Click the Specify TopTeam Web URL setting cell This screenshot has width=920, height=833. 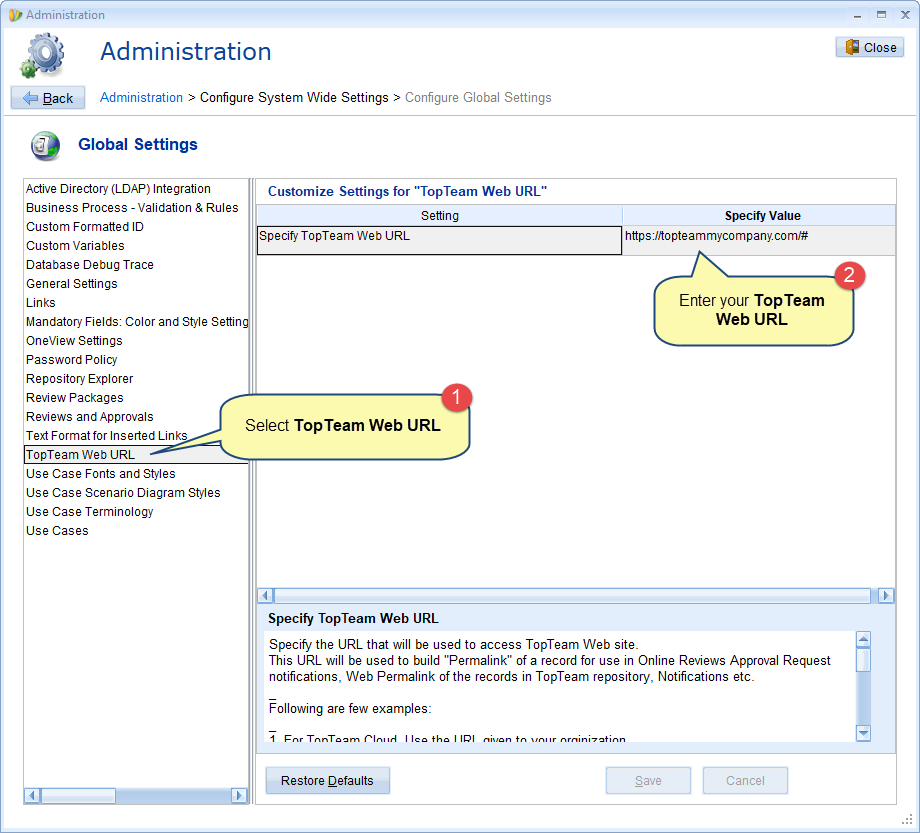click(x=439, y=241)
